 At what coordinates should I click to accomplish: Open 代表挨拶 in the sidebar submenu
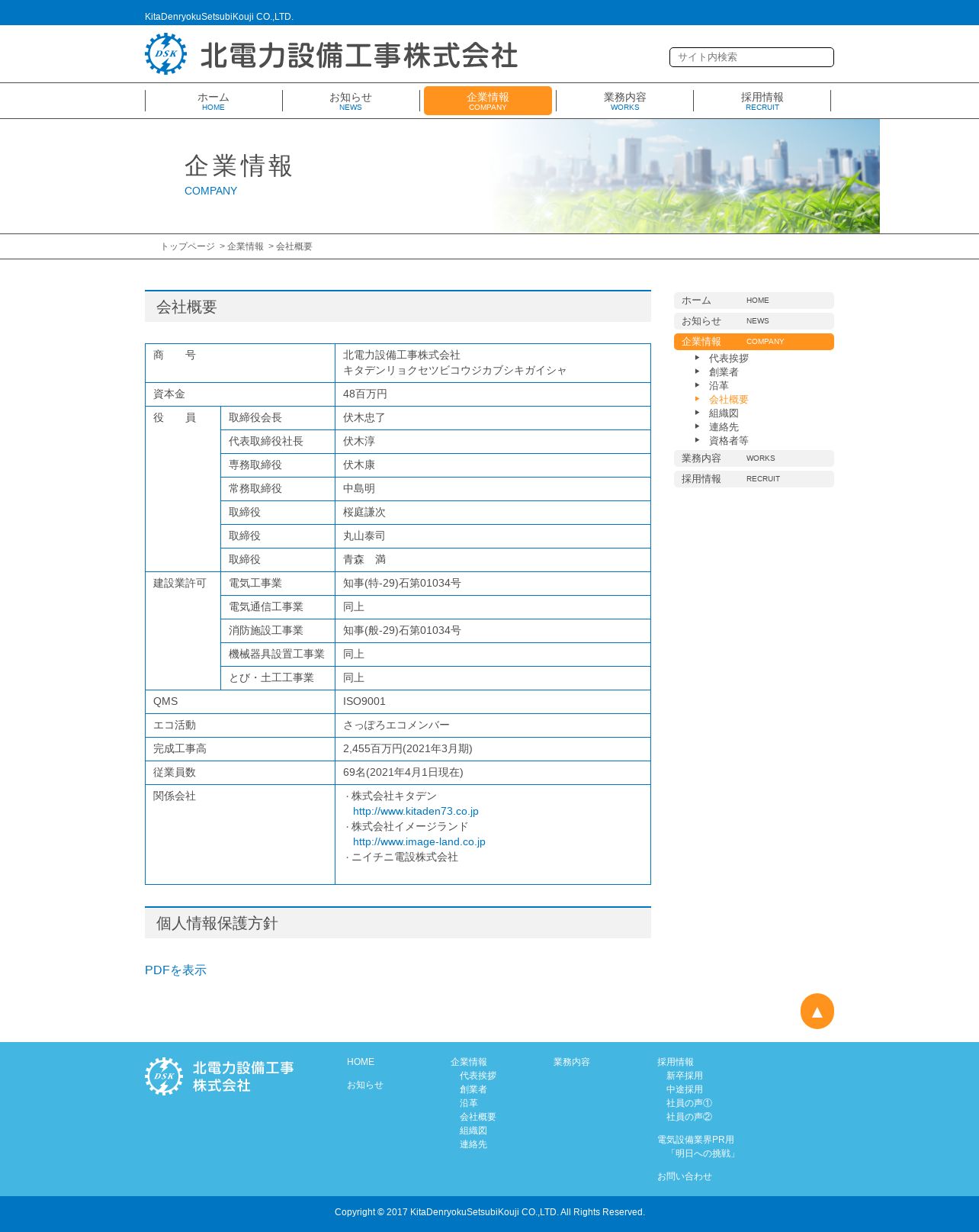[x=729, y=359]
